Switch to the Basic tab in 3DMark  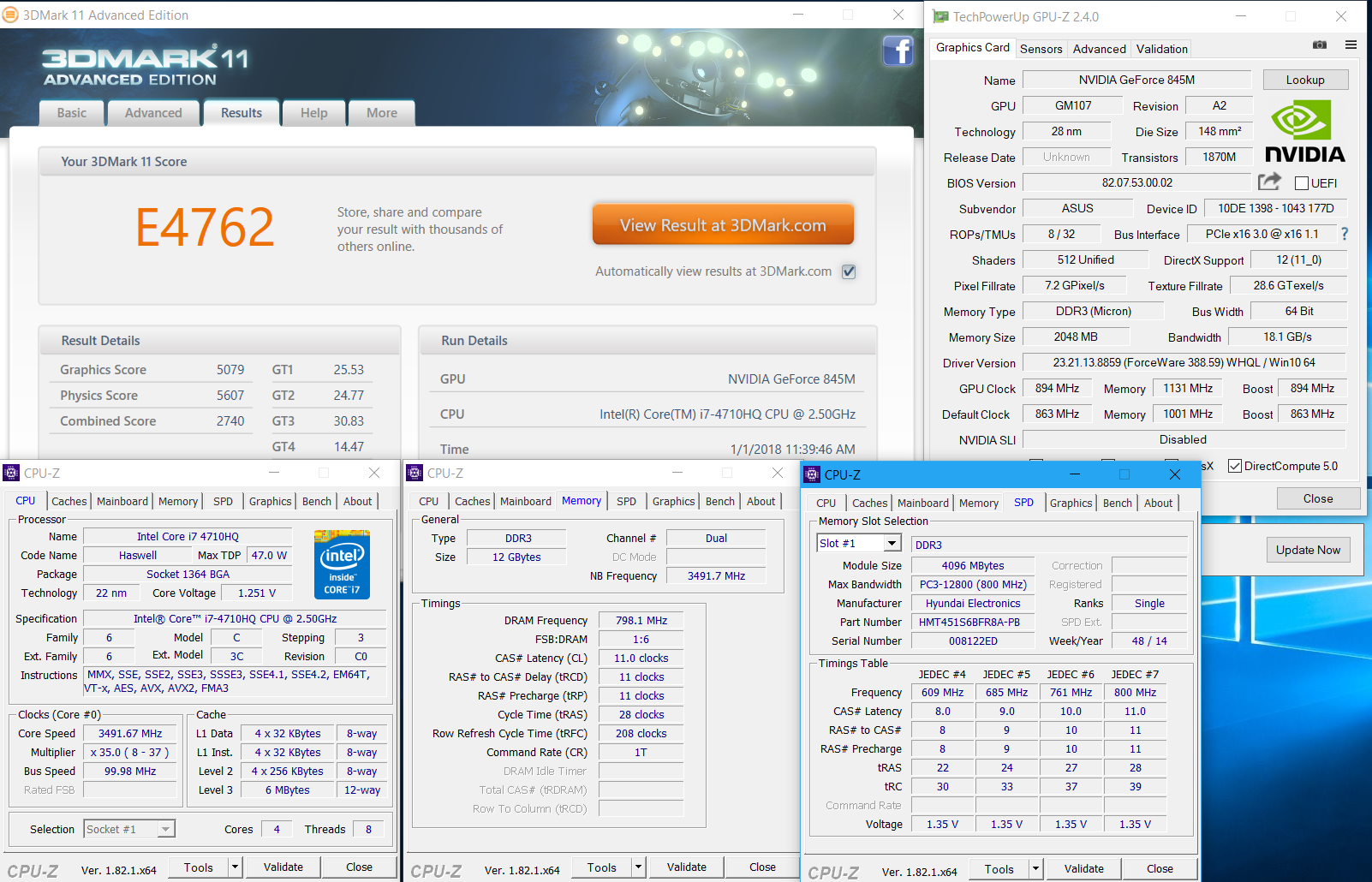(72, 113)
